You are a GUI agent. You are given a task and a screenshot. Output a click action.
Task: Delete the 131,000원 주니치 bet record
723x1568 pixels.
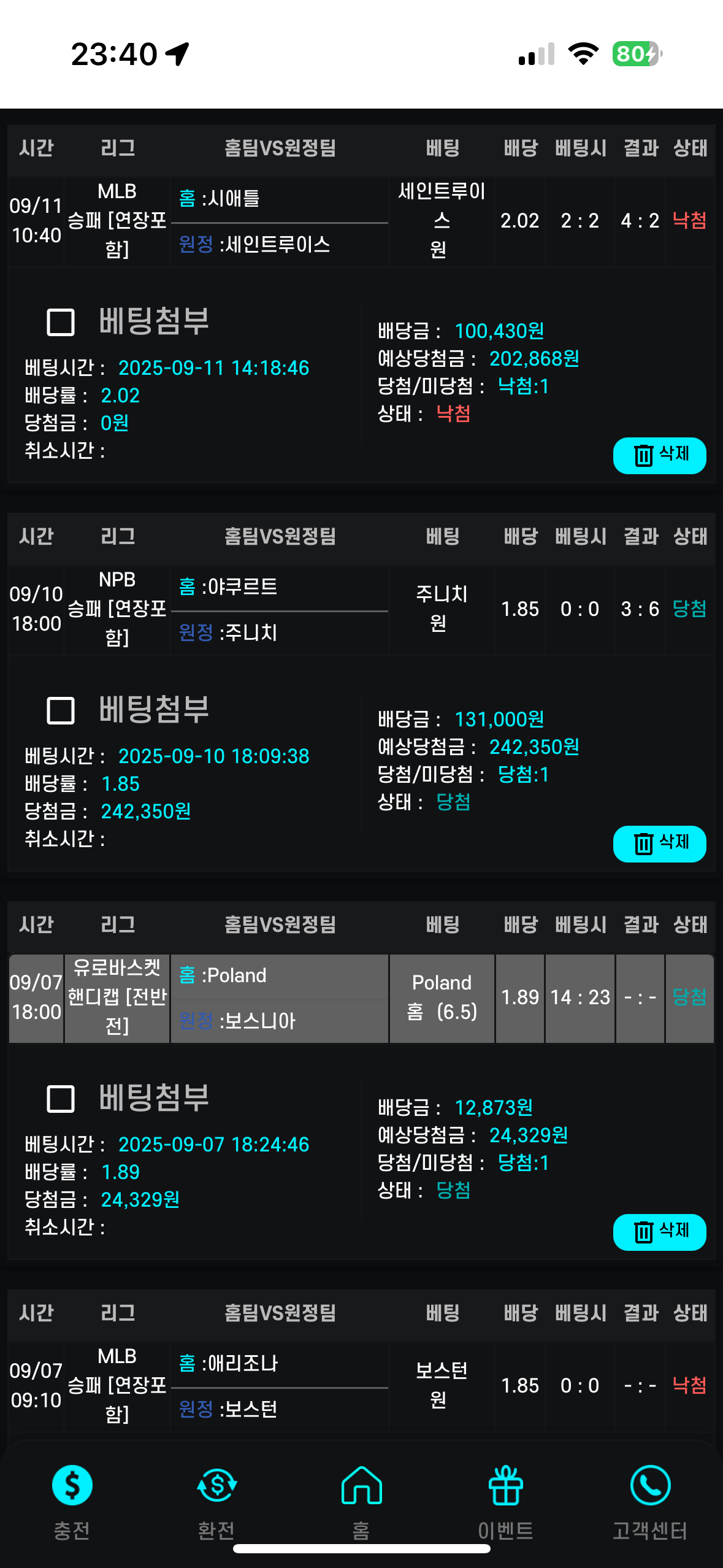coord(659,844)
